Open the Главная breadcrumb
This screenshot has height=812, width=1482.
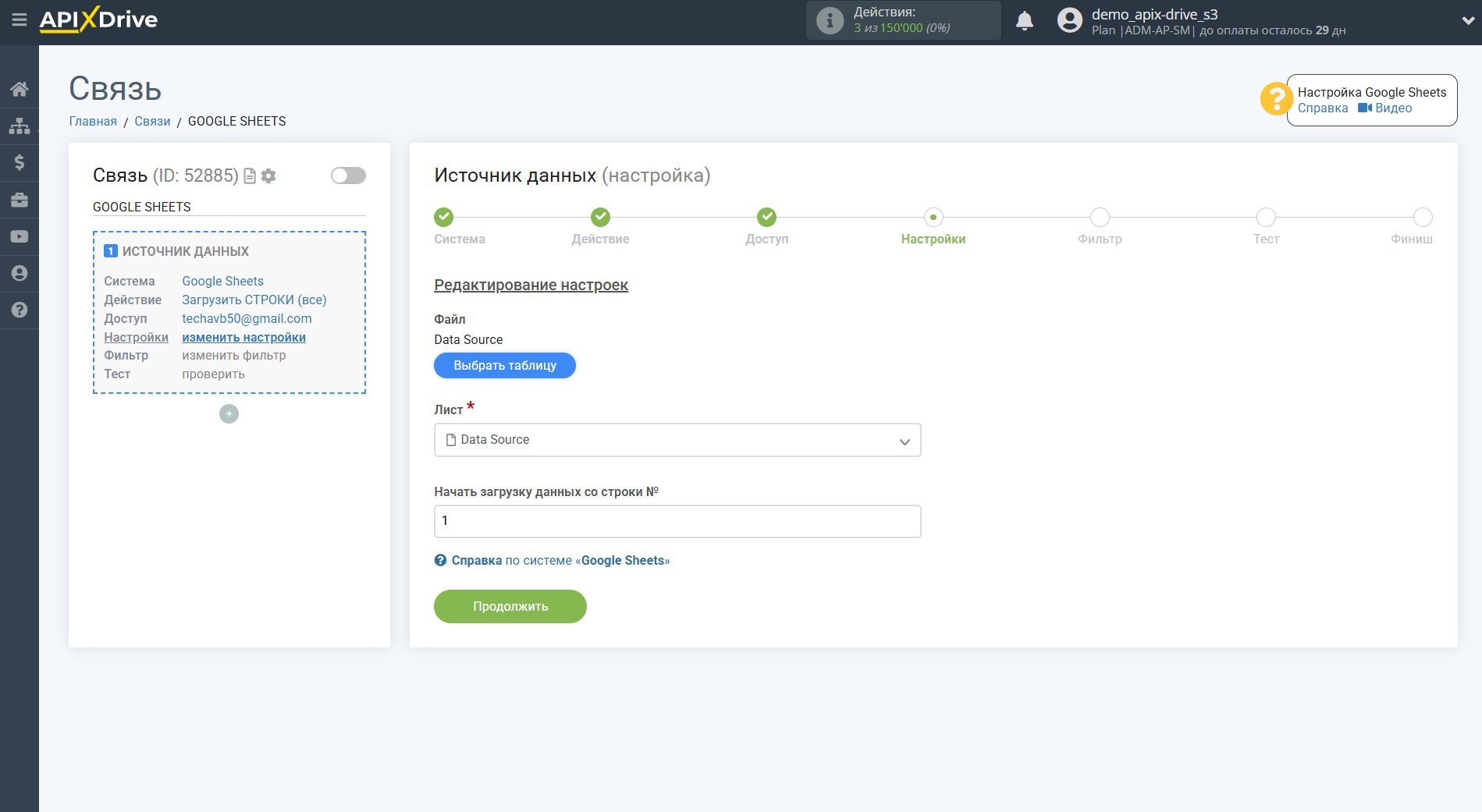click(x=92, y=121)
